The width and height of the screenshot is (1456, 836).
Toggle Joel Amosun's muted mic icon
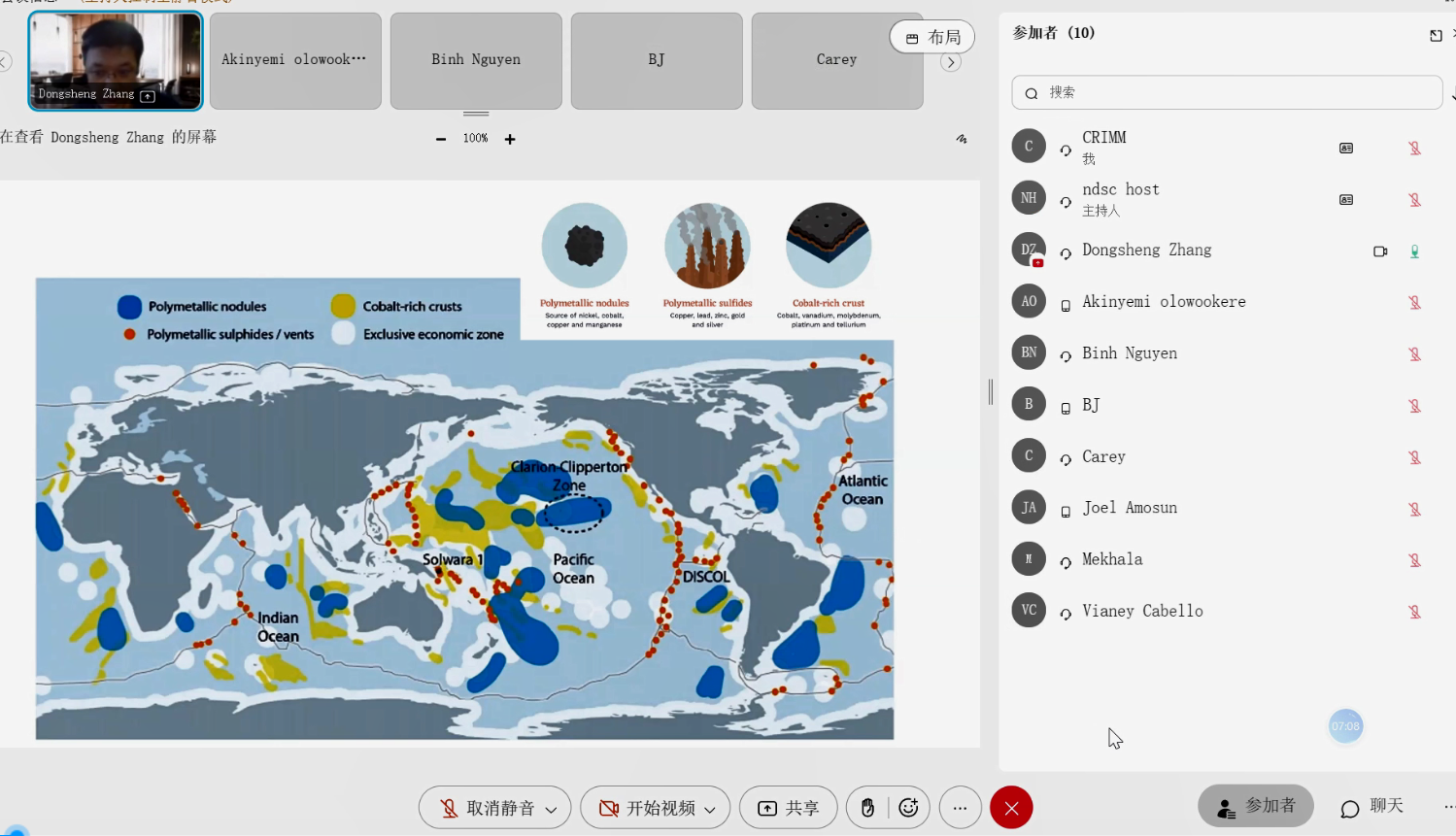tap(1415, 508)
